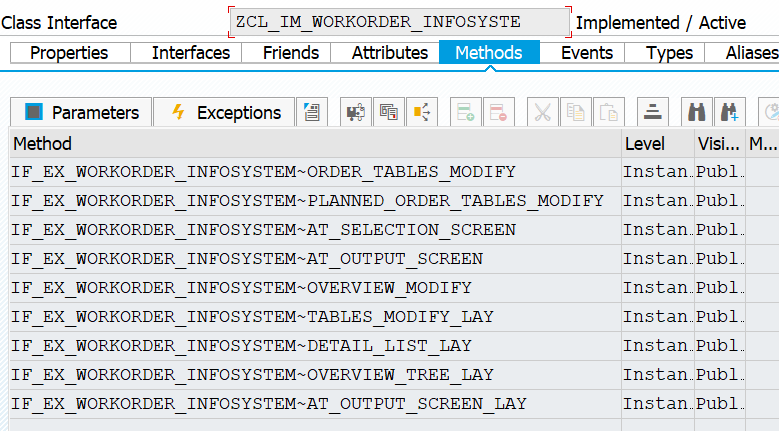Screen dimensions: 779x431
Task: Select the DETAIL_LIST_LAY method row
Action: [x=315, y=346]
